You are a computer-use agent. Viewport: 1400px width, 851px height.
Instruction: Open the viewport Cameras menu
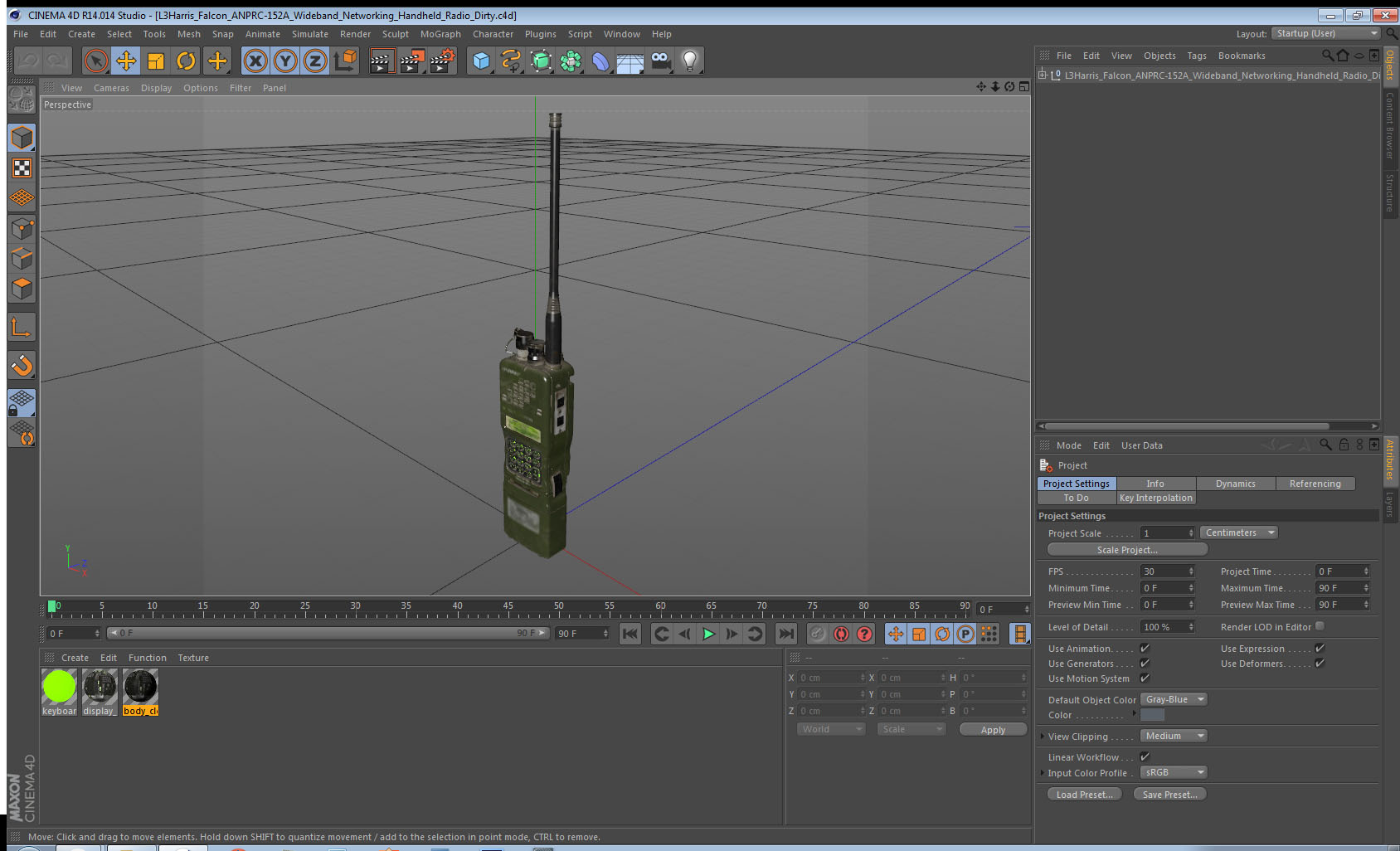coord(111,88)
